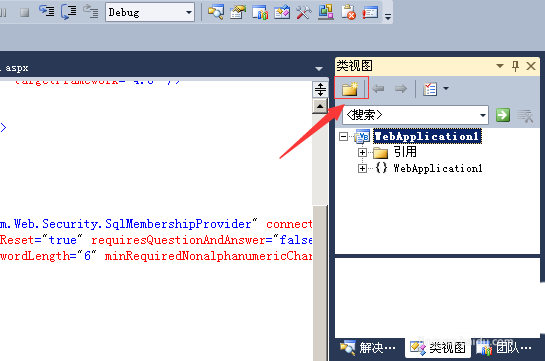This screenshot has height=361, width=545.
Task: Click the editor scroll up arrow
Action: click(320, 106)
